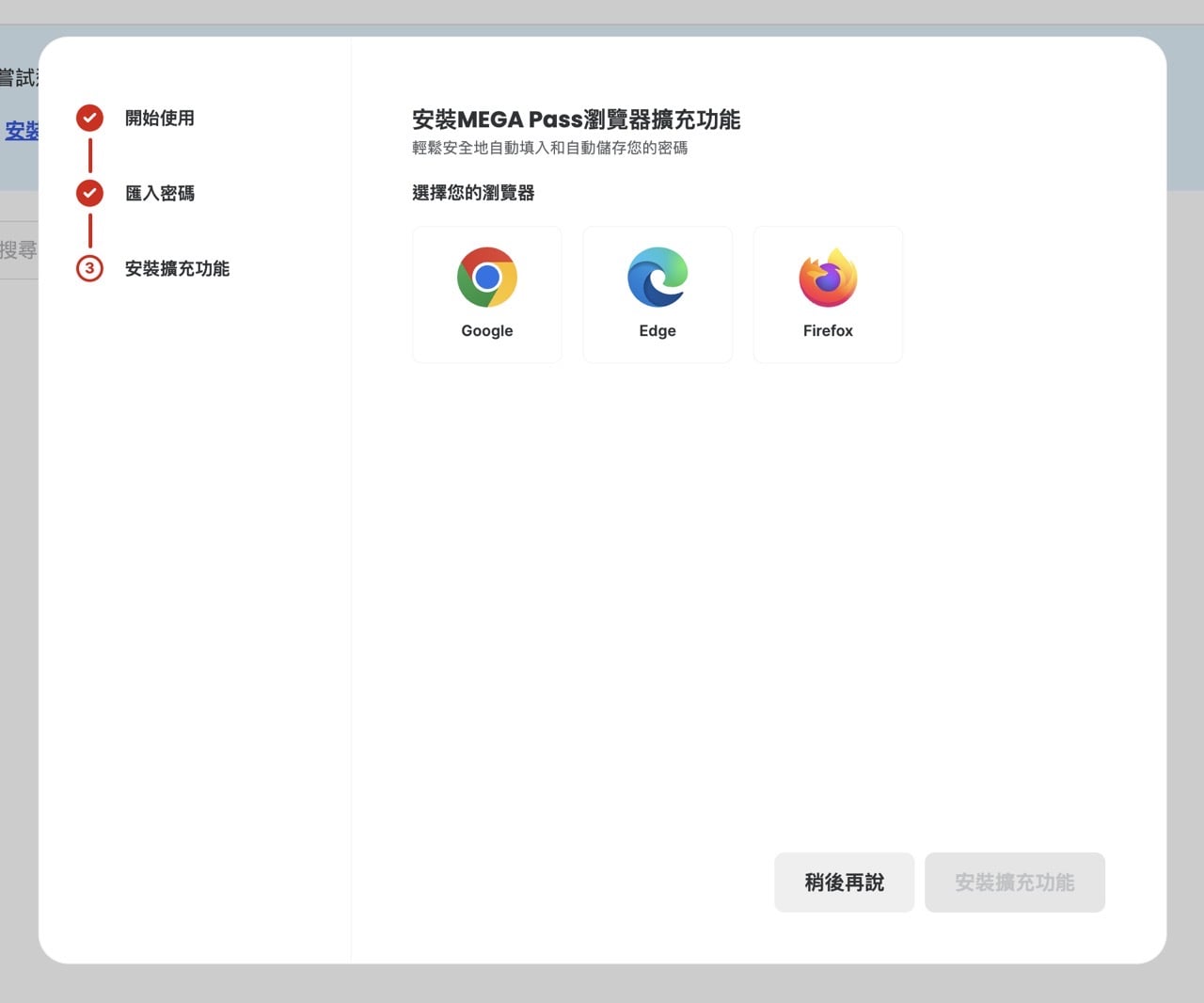Click the 稍後再說 button

(x=844, y=883)
